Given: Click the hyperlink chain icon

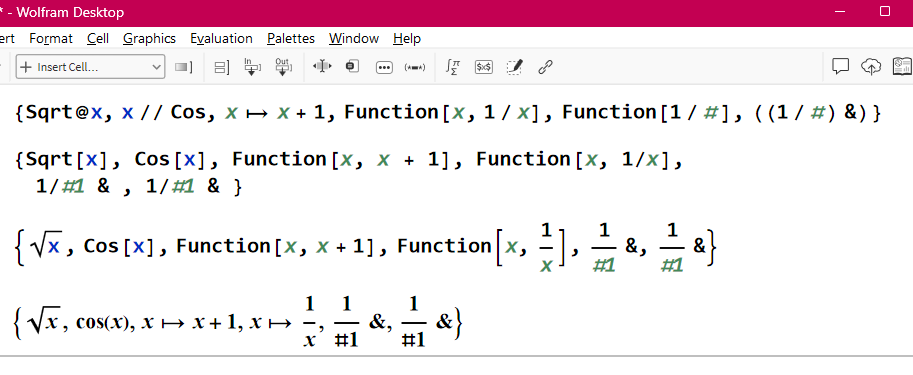Looking at the screenshot, I should [x=545, y=67].
